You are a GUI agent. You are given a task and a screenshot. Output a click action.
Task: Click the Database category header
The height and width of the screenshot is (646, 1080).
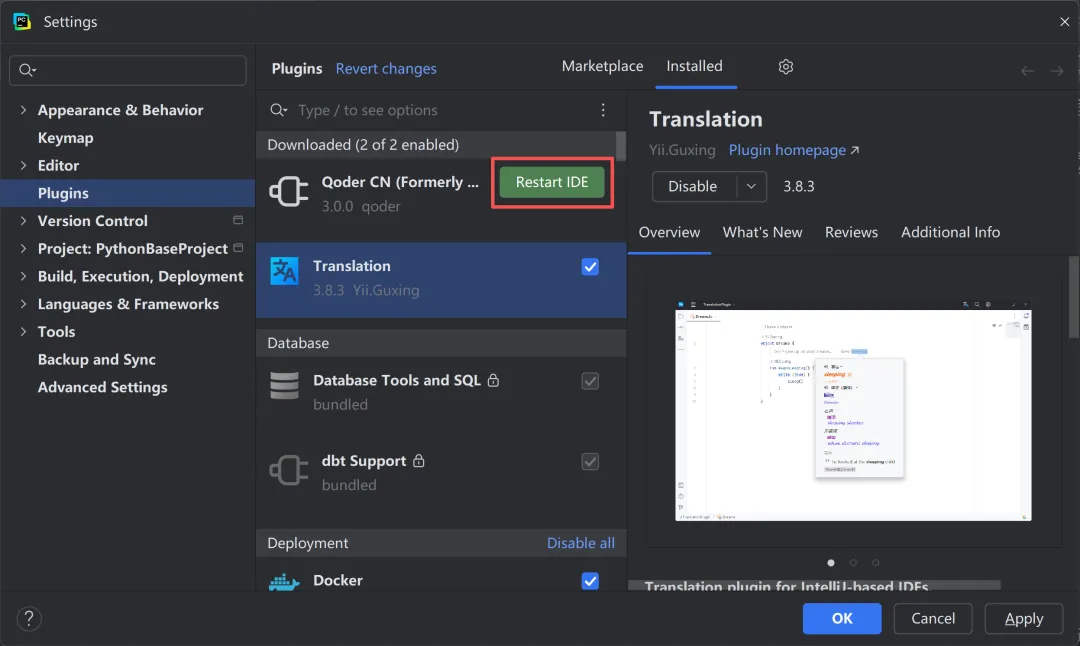point(441,343)
